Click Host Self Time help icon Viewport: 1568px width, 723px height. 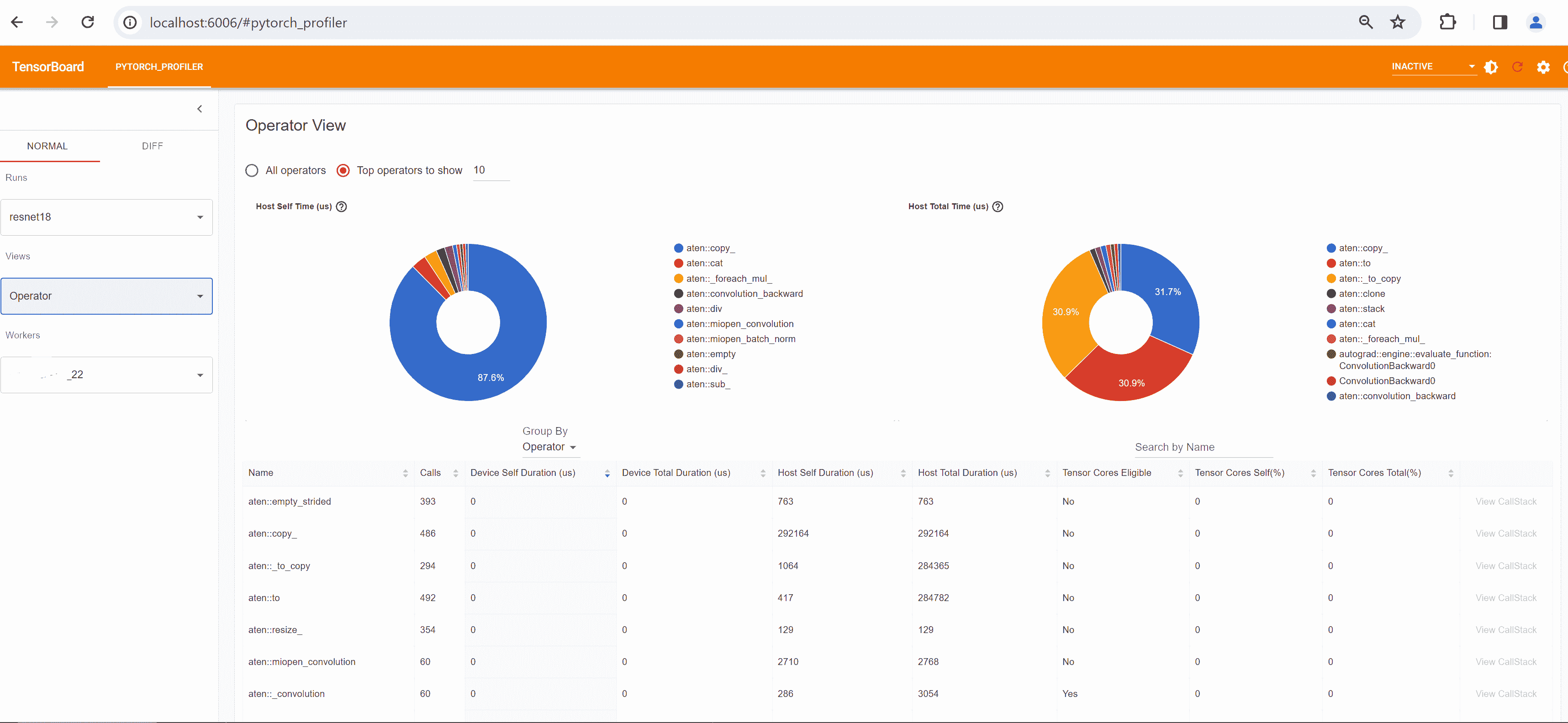(342, 206)
